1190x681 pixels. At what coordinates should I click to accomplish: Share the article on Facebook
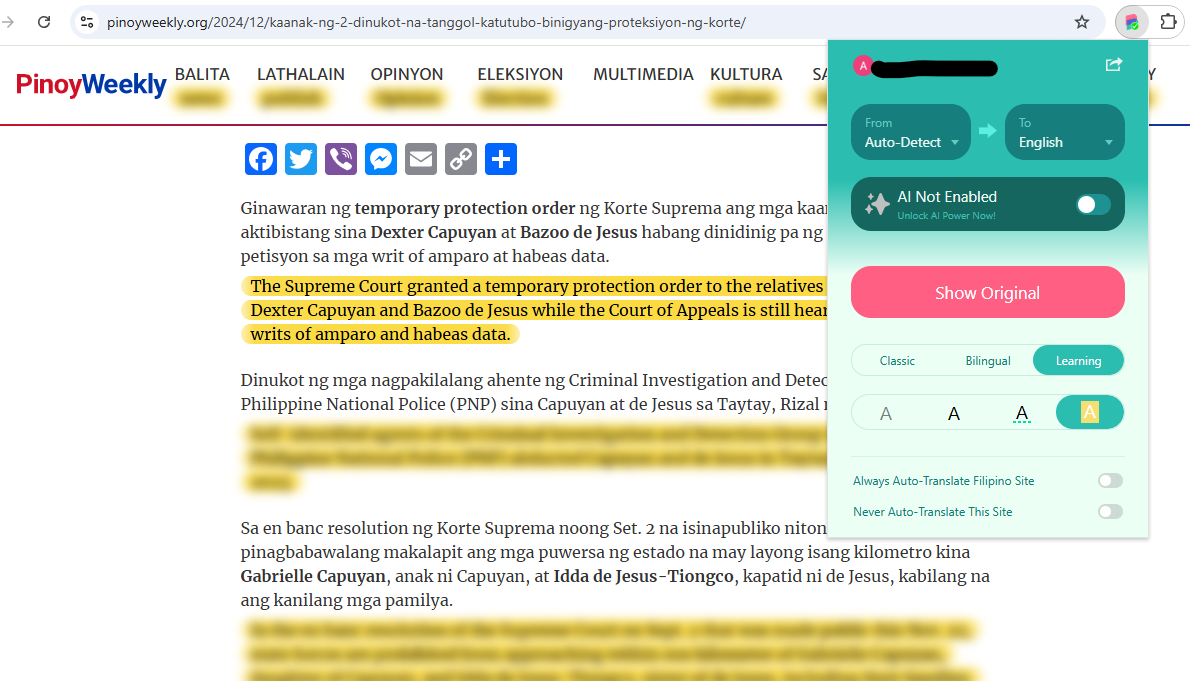[260, 159]
